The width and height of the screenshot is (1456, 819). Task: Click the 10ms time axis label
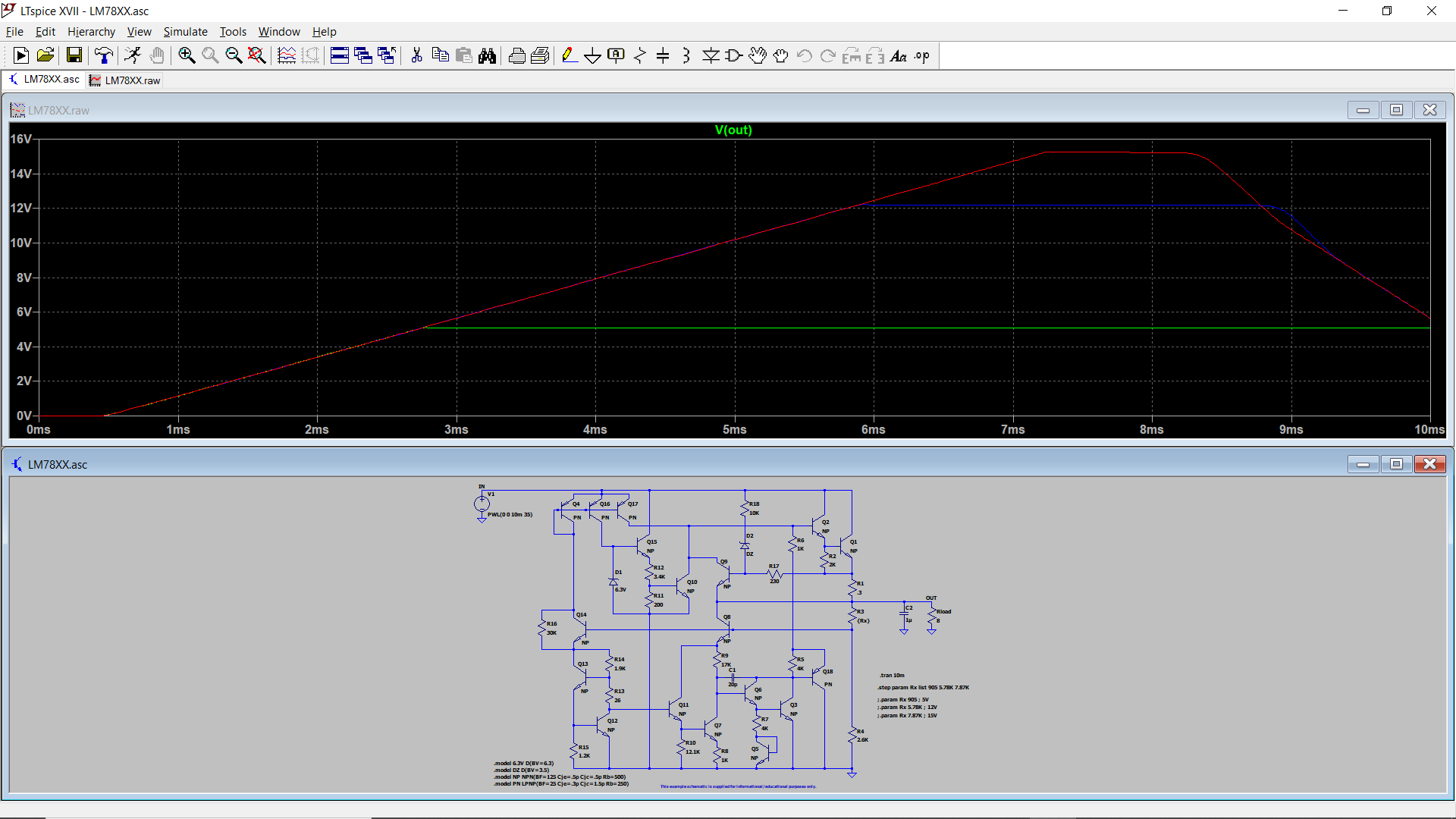1429,429
